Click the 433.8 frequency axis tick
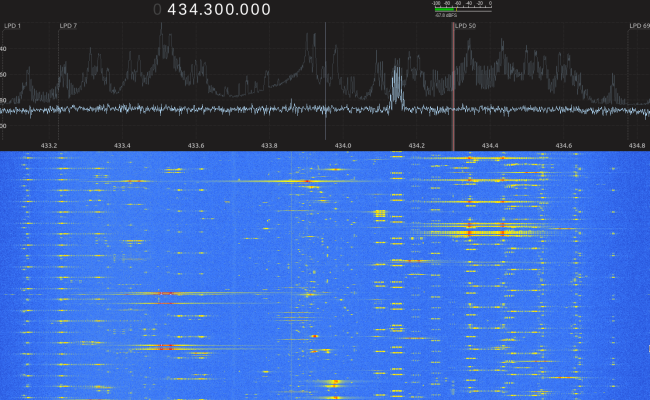Screen dimensions: 650x400 point(269,145)
